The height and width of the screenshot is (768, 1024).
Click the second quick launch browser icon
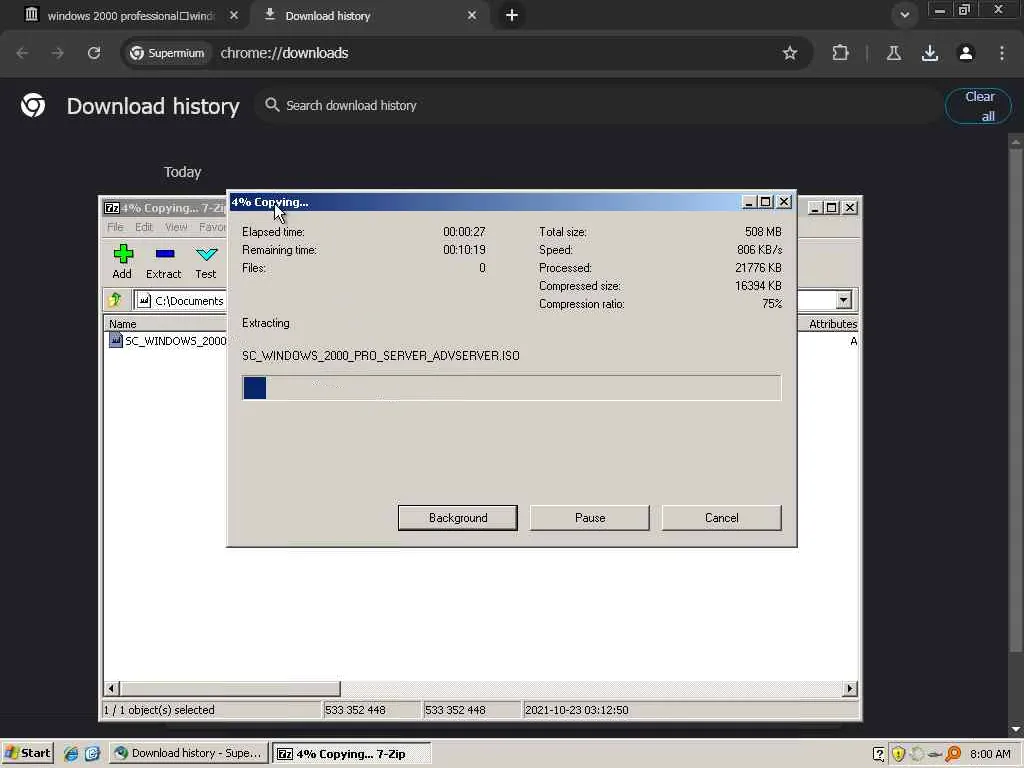coord(92,754)
